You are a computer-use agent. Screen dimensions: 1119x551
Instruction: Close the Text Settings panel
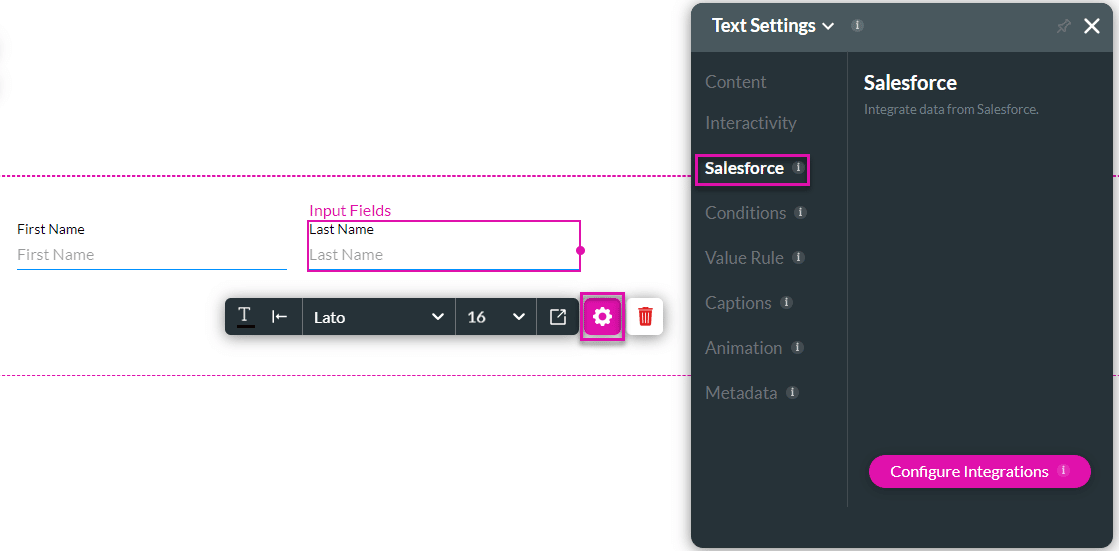coord(1091,26)
